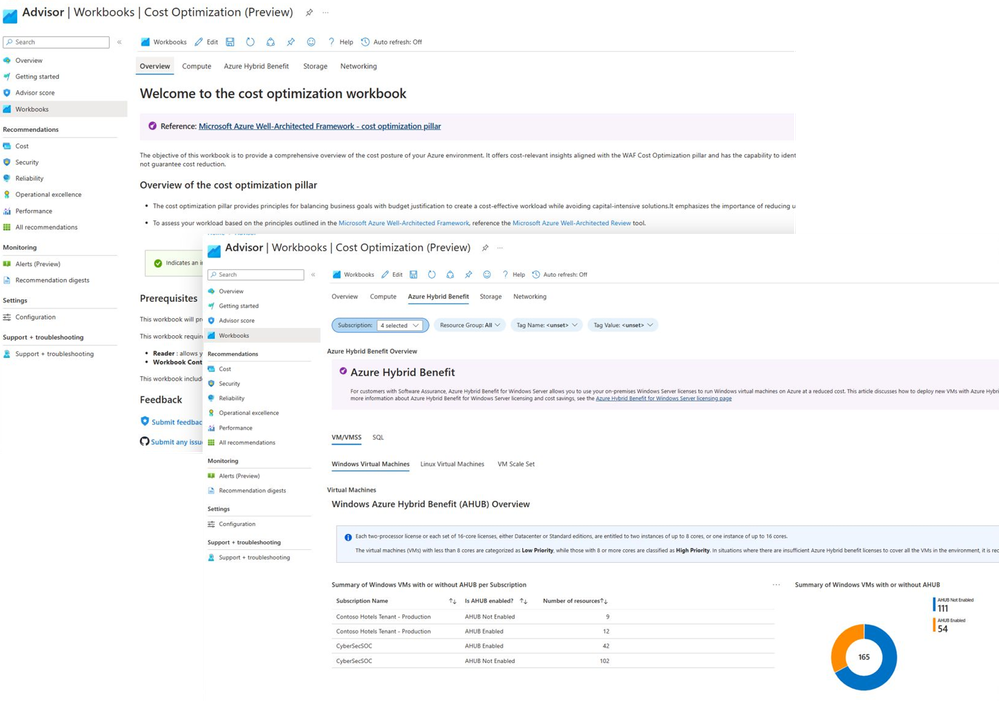This screenshot has width=999, height=701.
Task: Click the orange segment of the AHUB donut chart
Action: pos(842,642)
